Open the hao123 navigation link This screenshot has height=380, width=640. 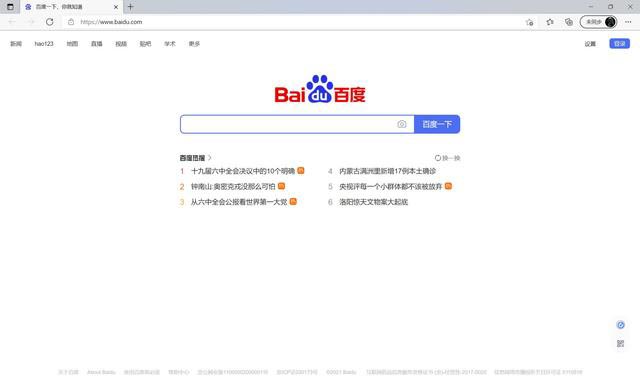pyautogui.click(x=44, y=44)
